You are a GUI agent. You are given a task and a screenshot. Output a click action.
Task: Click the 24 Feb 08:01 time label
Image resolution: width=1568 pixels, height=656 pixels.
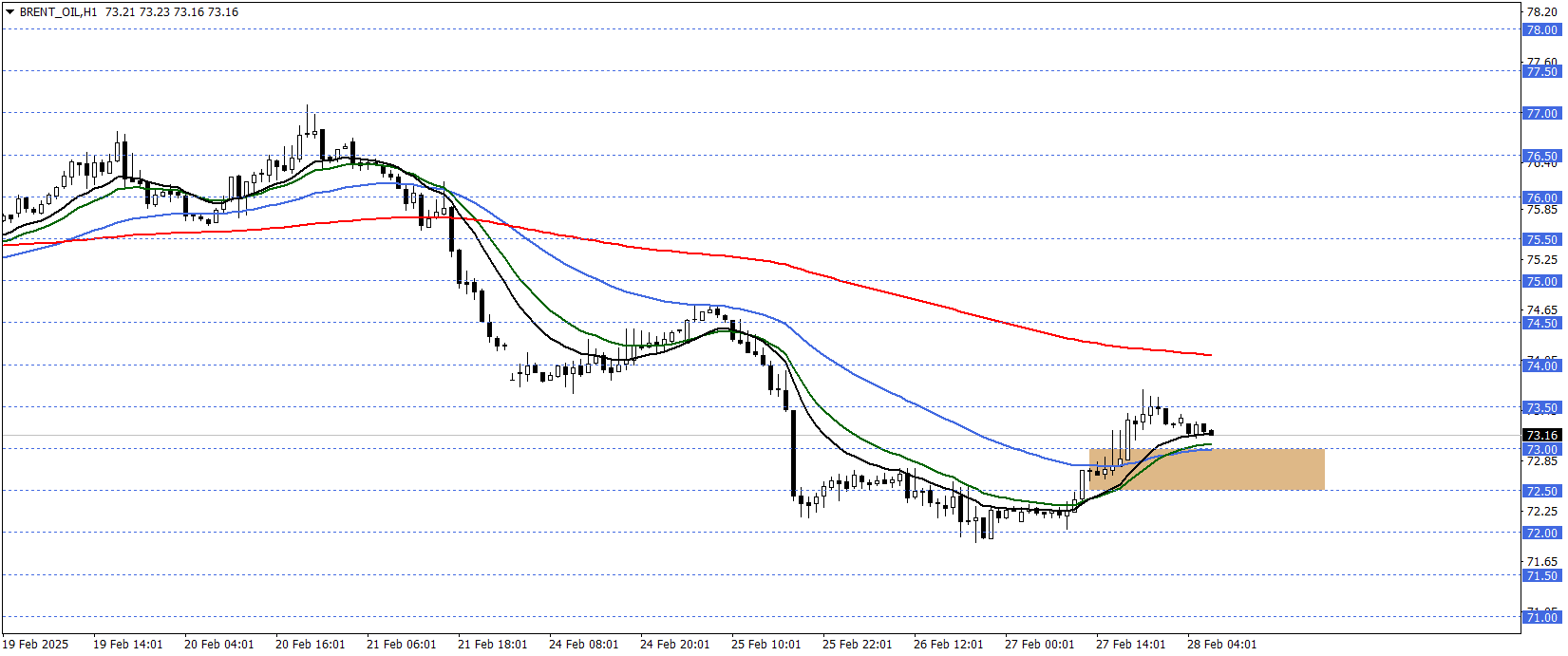click(x=584, y=644)
